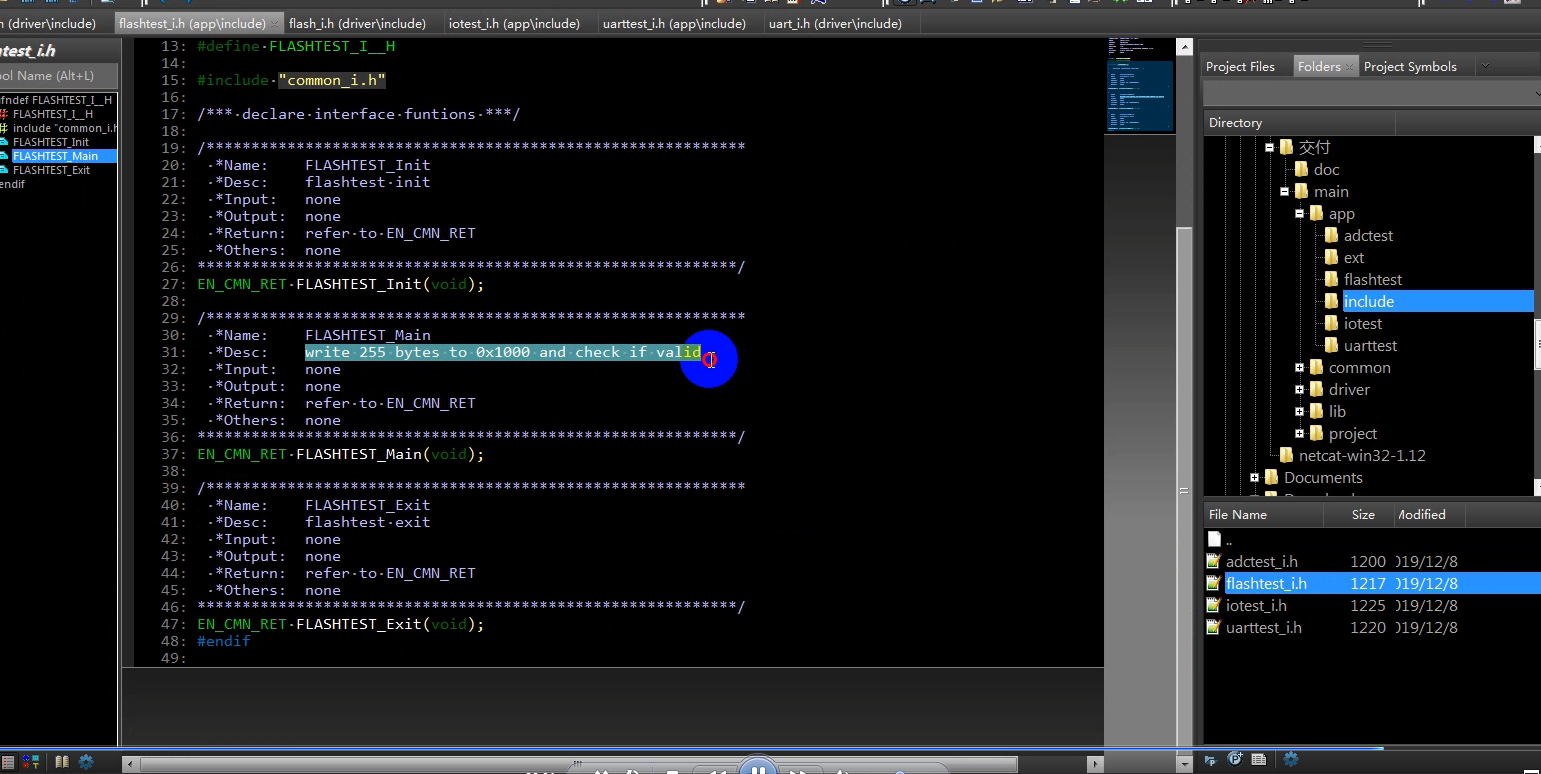
Task: Close the flashtest_i.h editor tab
Action: [x=274, y=23]
